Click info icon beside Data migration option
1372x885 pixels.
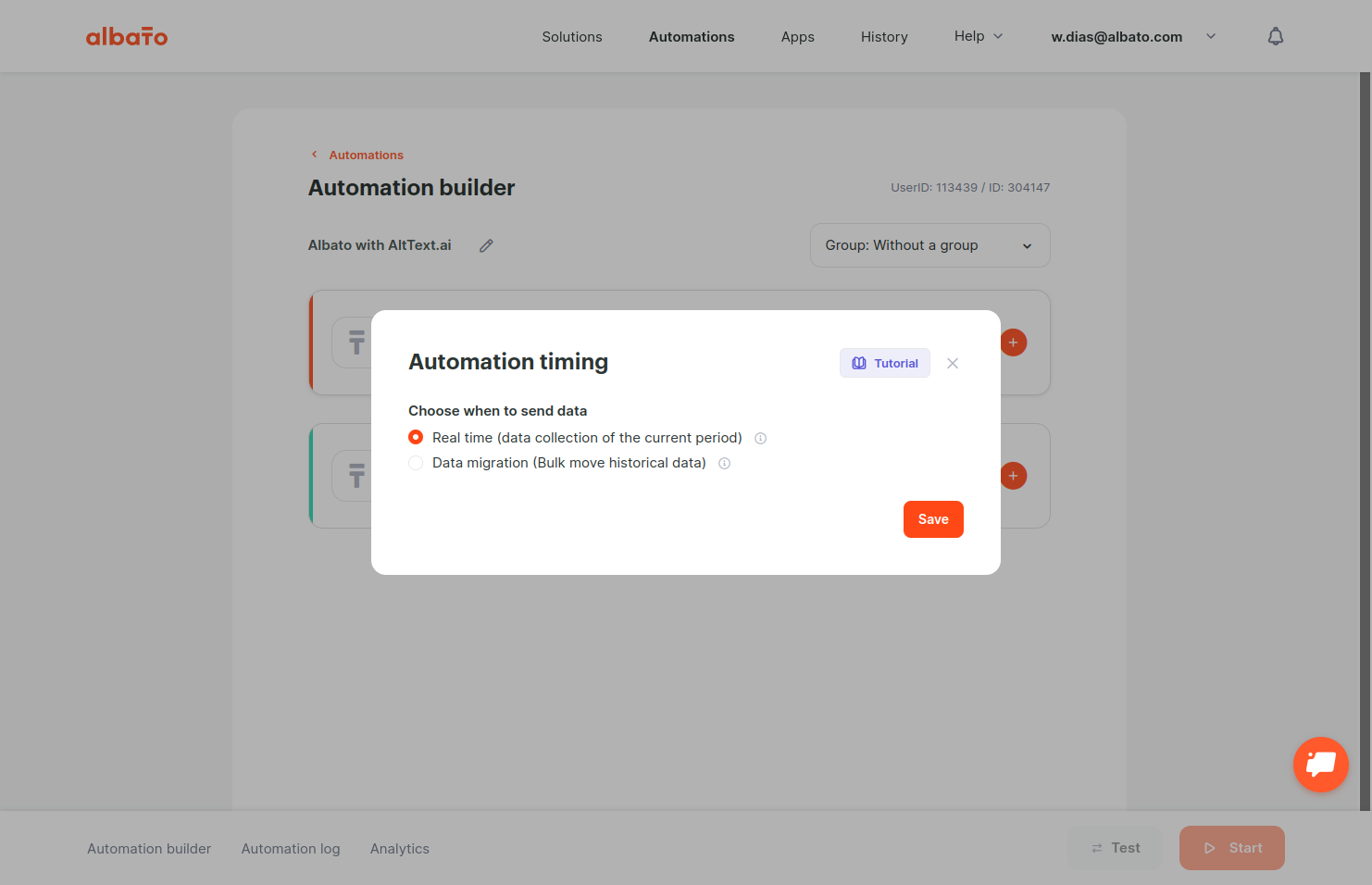[x=725, y=463]
